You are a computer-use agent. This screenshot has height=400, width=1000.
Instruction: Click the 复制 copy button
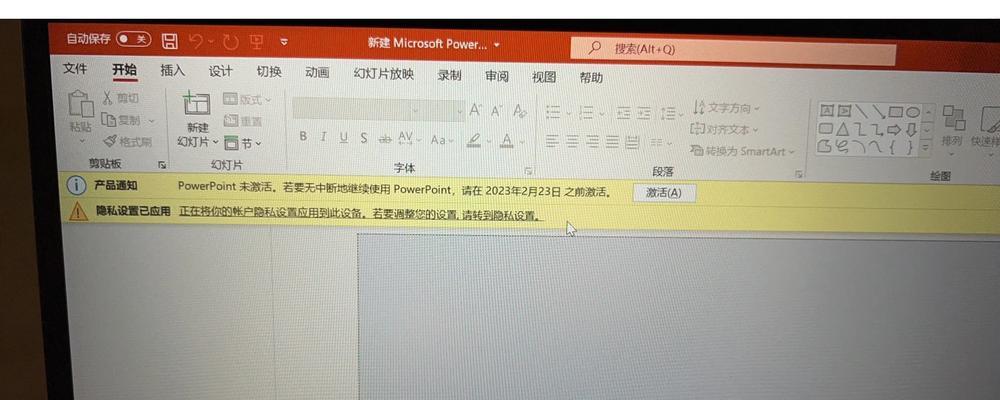click(x=121, y=119)
